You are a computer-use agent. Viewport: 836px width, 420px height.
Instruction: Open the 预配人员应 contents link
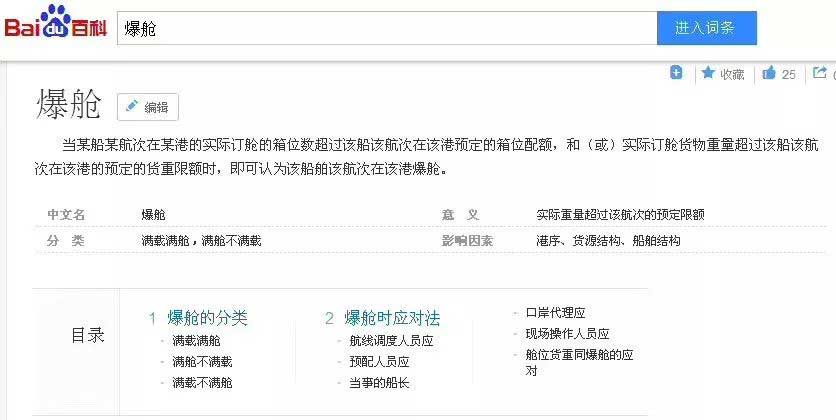tap(379, 362)
